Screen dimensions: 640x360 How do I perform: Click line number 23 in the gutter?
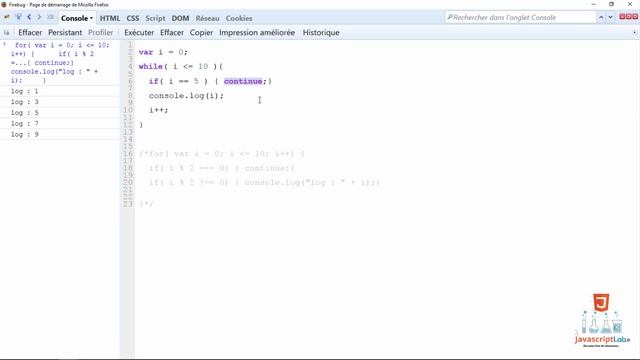[128, 204]
